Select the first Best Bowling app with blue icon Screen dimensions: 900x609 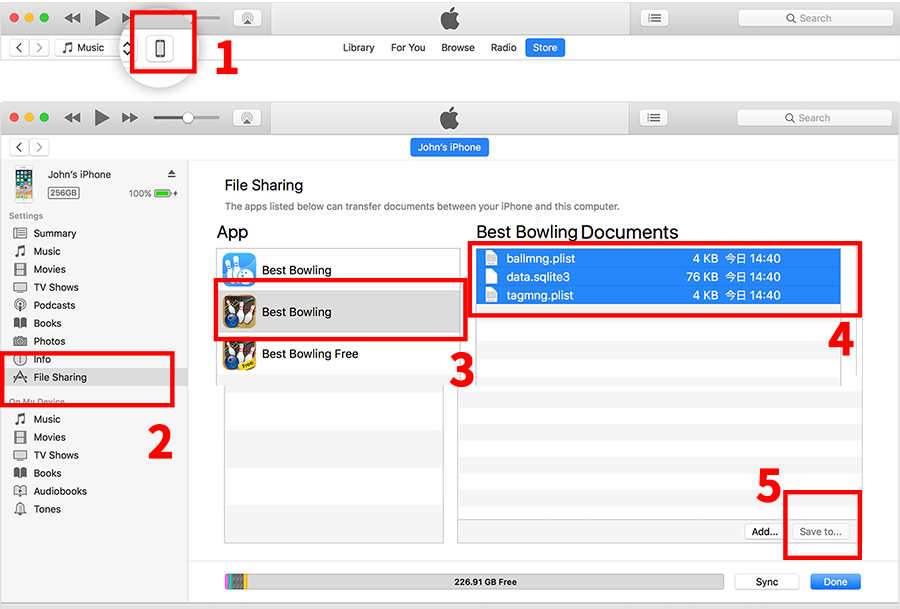(339, 270)
